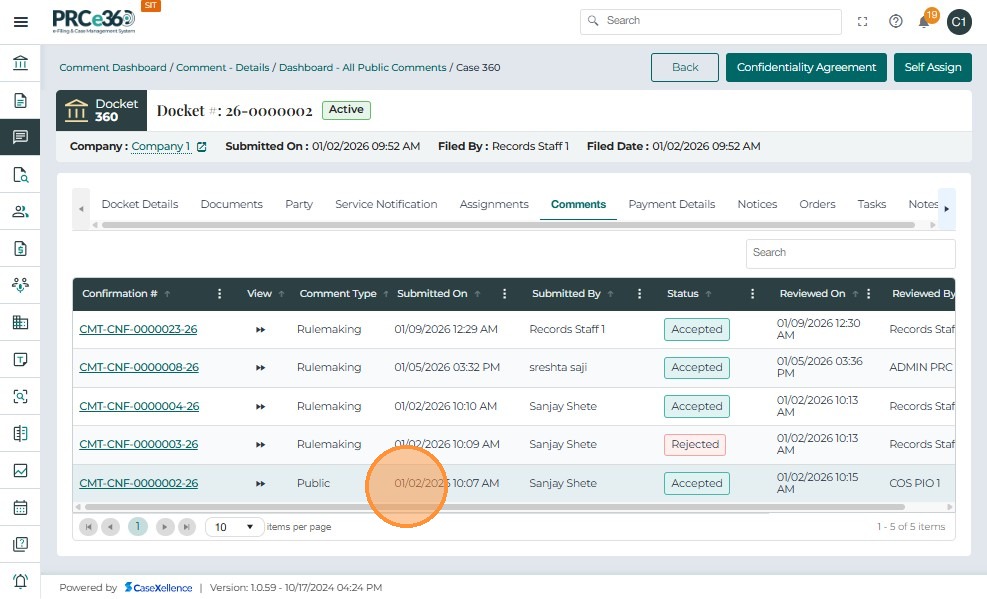Open comment link CMT-CNF-0000003-26

tap(138, 444)
